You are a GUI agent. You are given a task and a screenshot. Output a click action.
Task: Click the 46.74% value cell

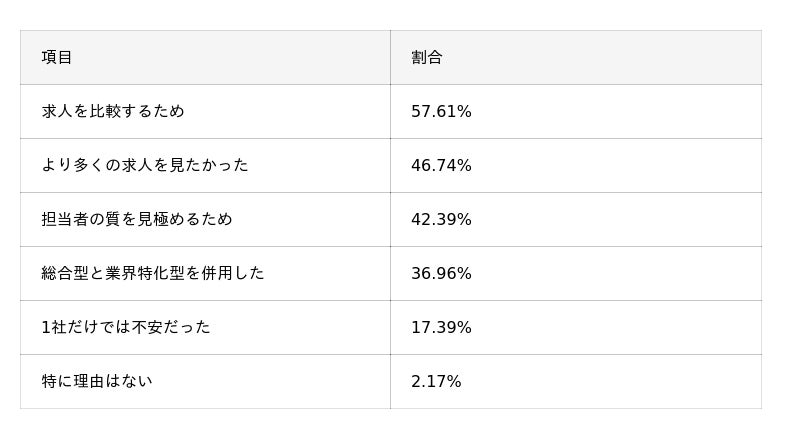click(441, 166)
